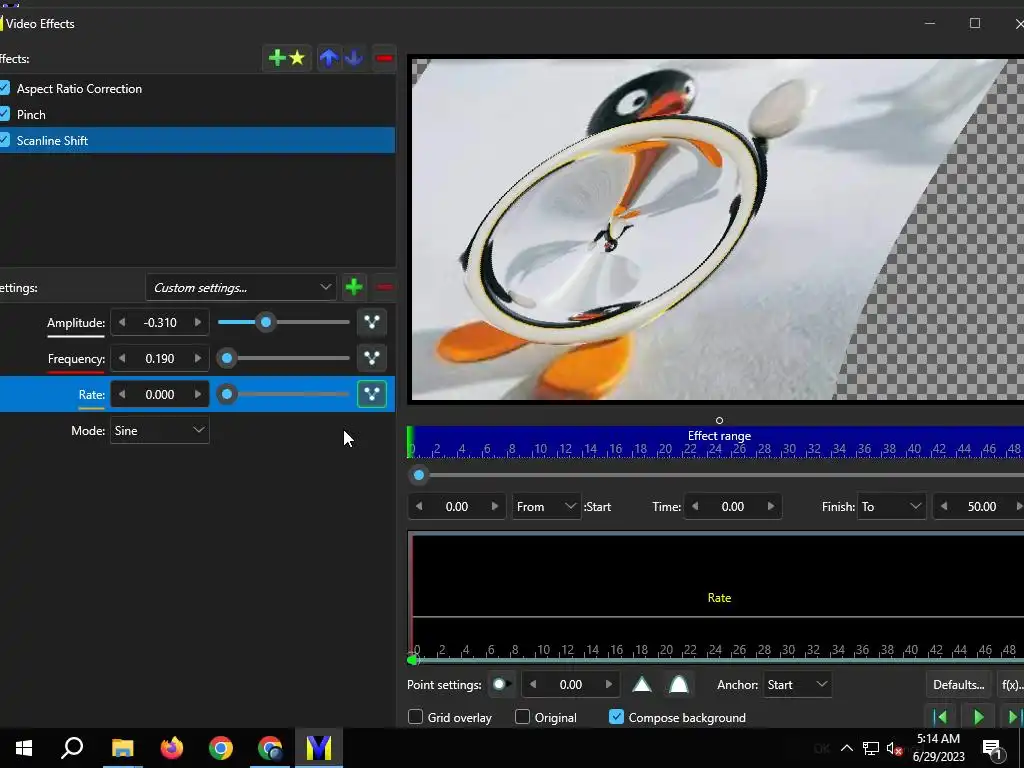This screenshot has height=768, width=1024.
Task: Click the point settings toggle icon
Action: pos(501,684)
